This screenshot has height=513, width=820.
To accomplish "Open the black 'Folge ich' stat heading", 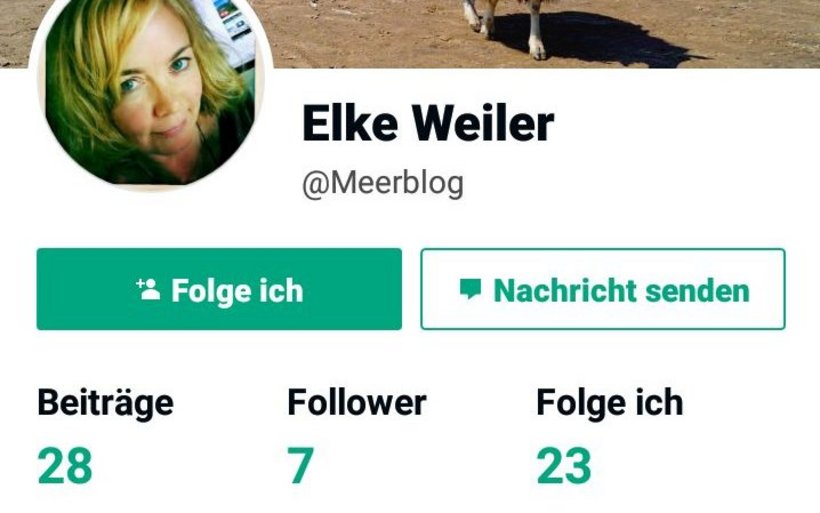I will click(x=610, y=404).
